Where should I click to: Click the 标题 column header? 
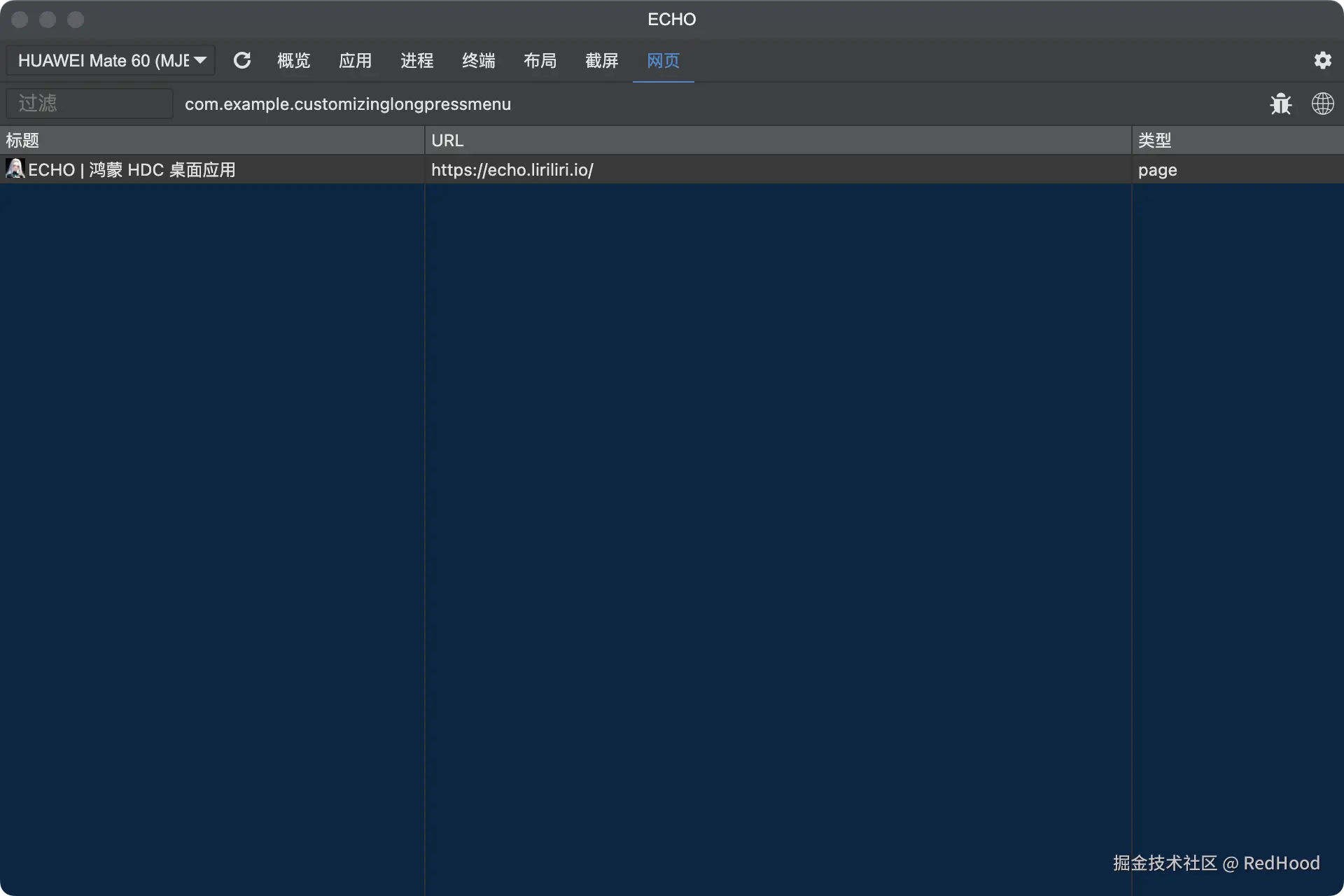(22, 140)
